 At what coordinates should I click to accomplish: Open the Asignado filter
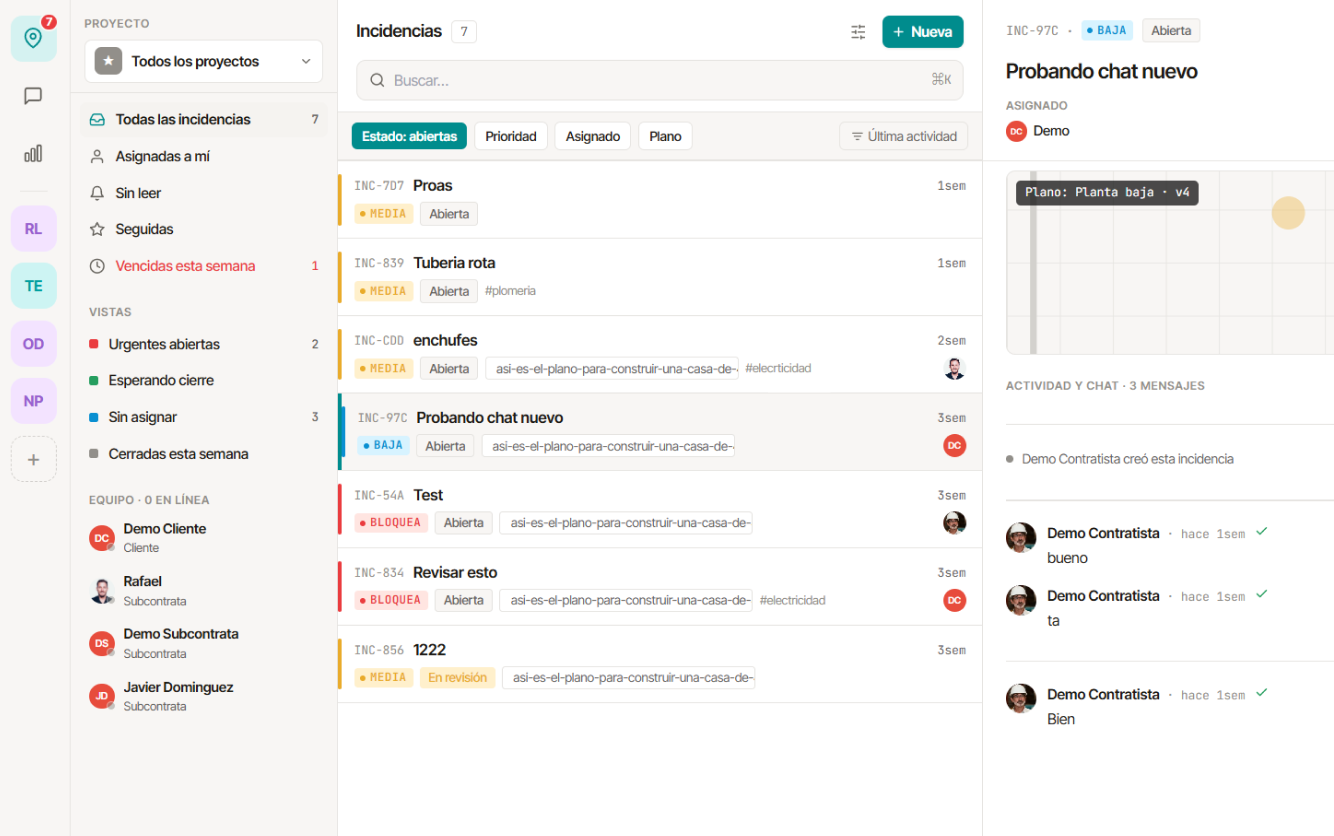tap(593, 136)
